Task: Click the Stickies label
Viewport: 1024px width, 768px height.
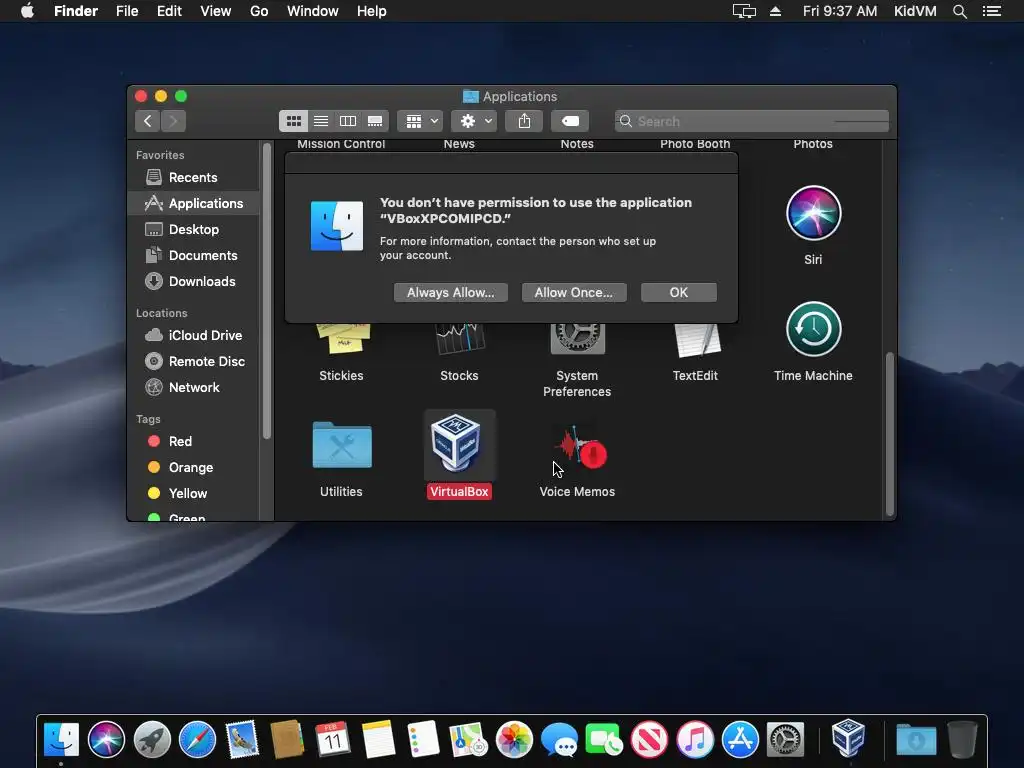Action: click(x=341, y=376)
